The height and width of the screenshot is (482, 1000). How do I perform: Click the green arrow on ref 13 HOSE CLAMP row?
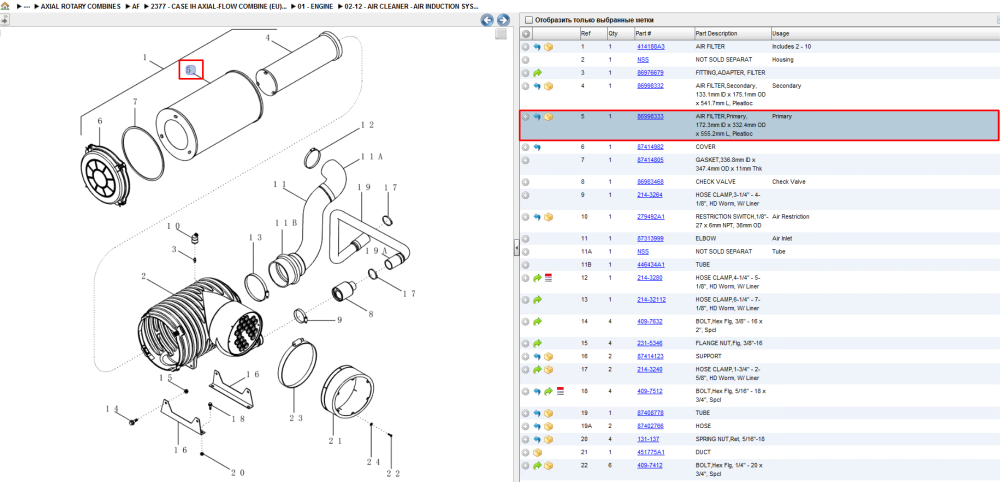pyautogui.click(x=537, y=300)
